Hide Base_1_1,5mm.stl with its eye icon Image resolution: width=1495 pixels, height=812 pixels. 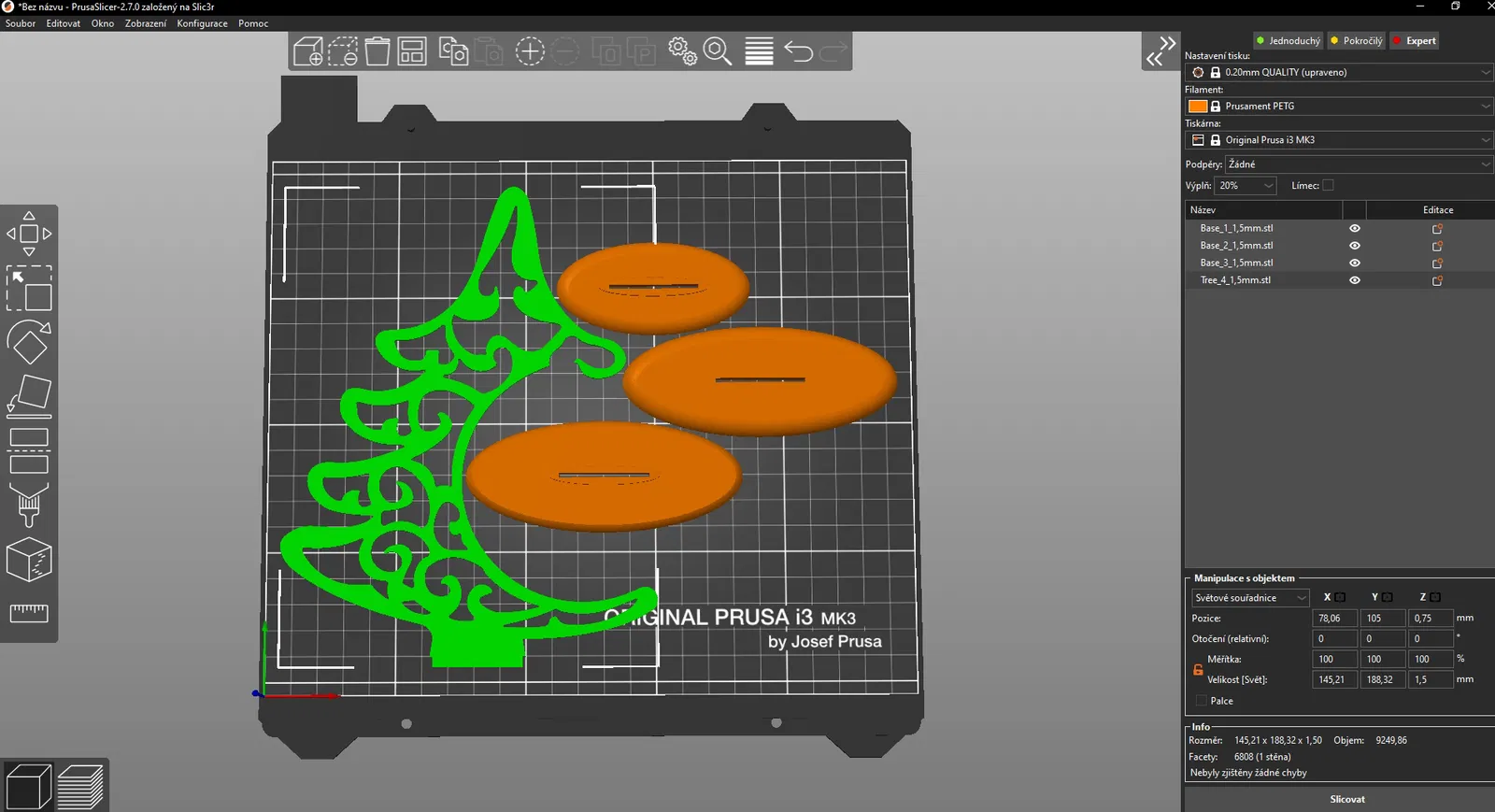tap(1355, 229)
